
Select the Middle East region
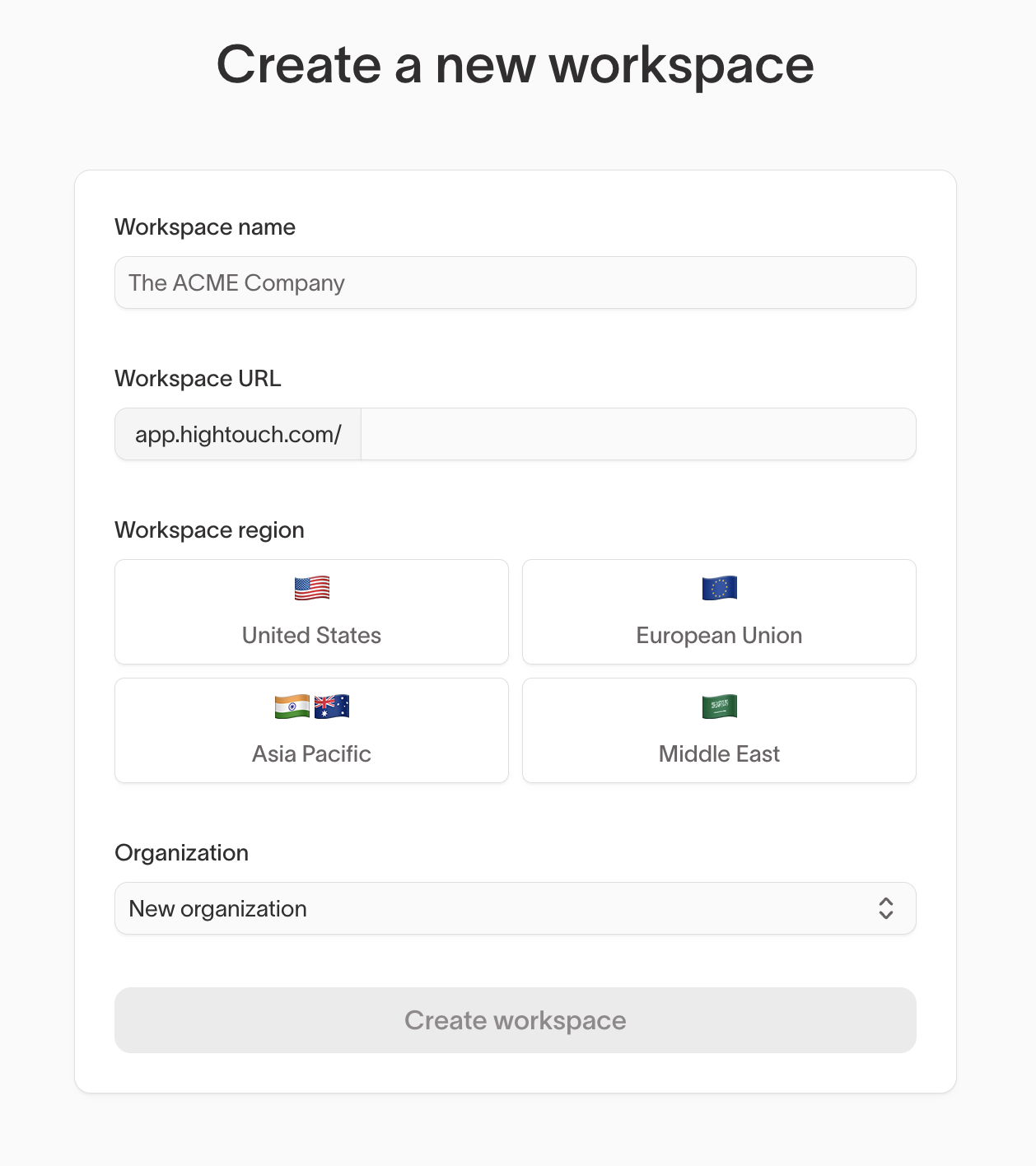(718, 730)
